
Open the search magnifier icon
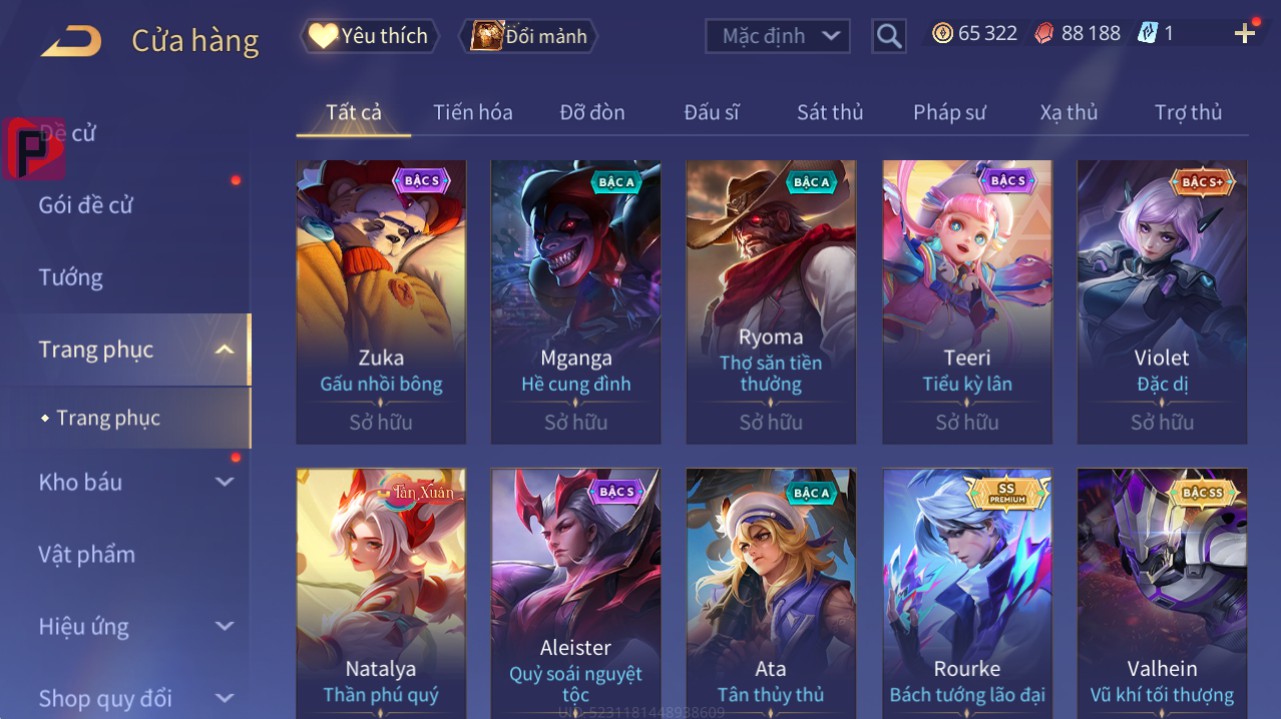pos(888,37)
